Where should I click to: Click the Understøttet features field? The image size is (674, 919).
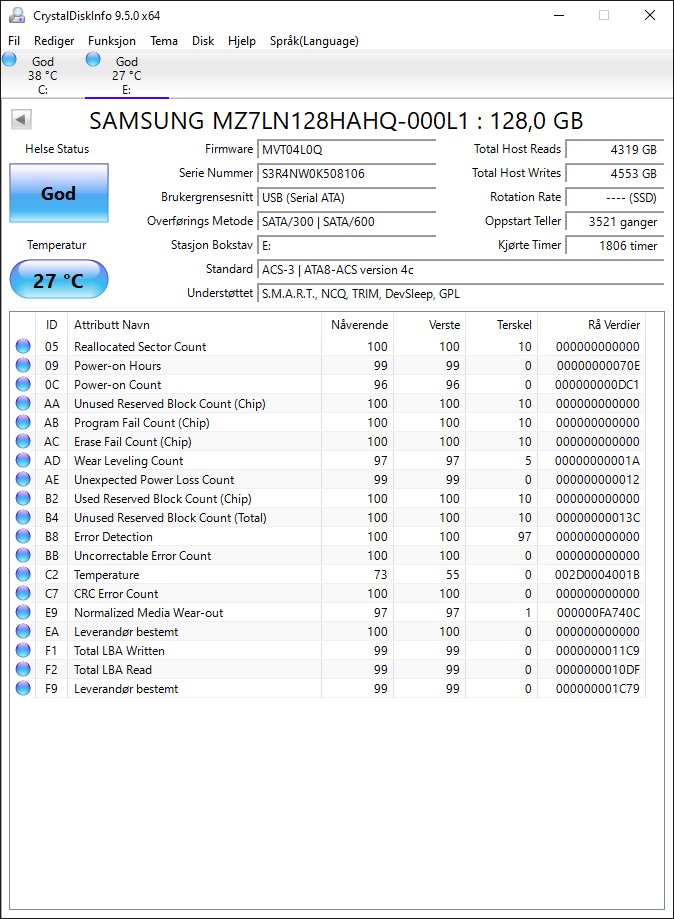coord(461,294)
